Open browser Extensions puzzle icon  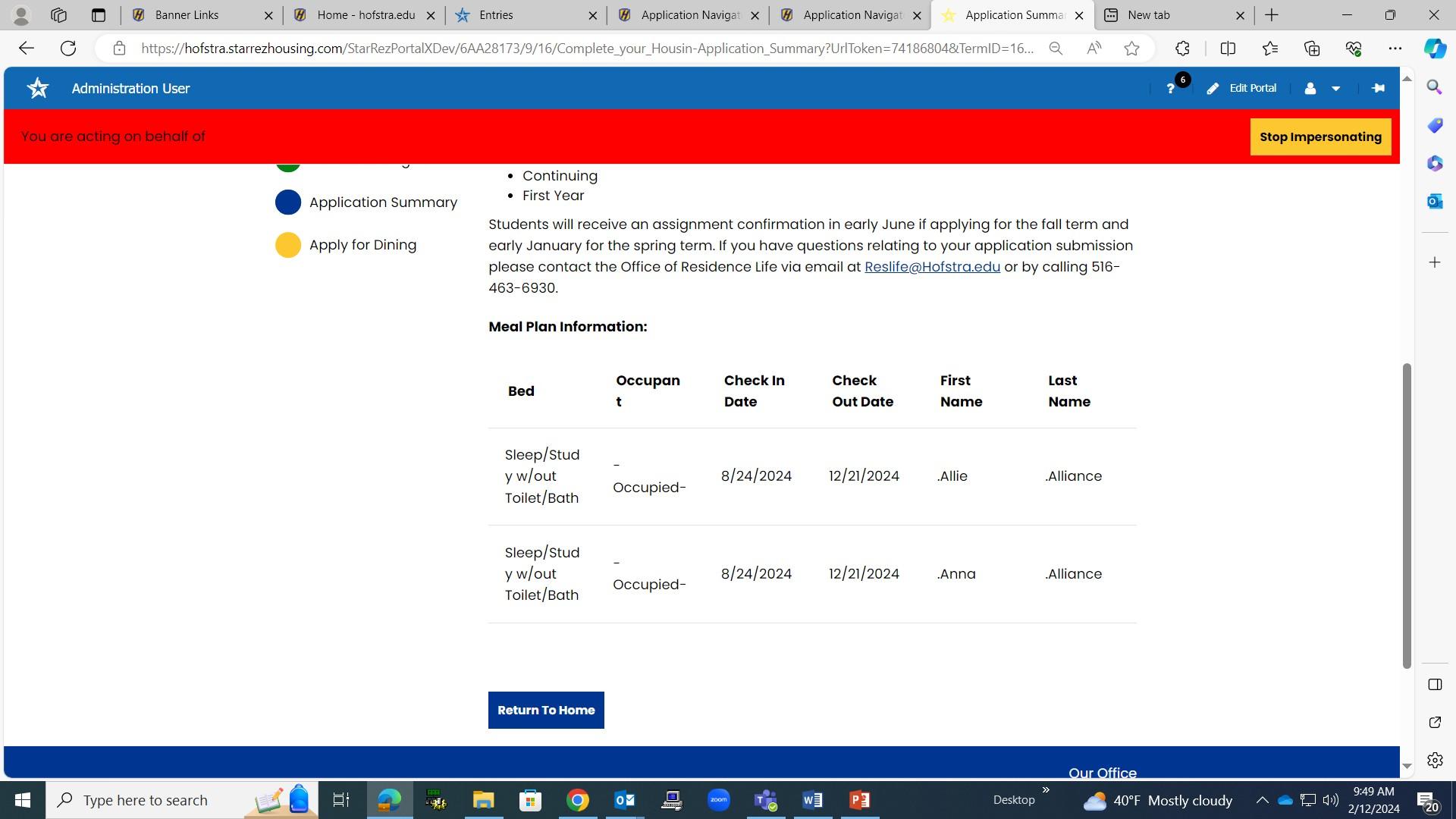click(1182, 49)
